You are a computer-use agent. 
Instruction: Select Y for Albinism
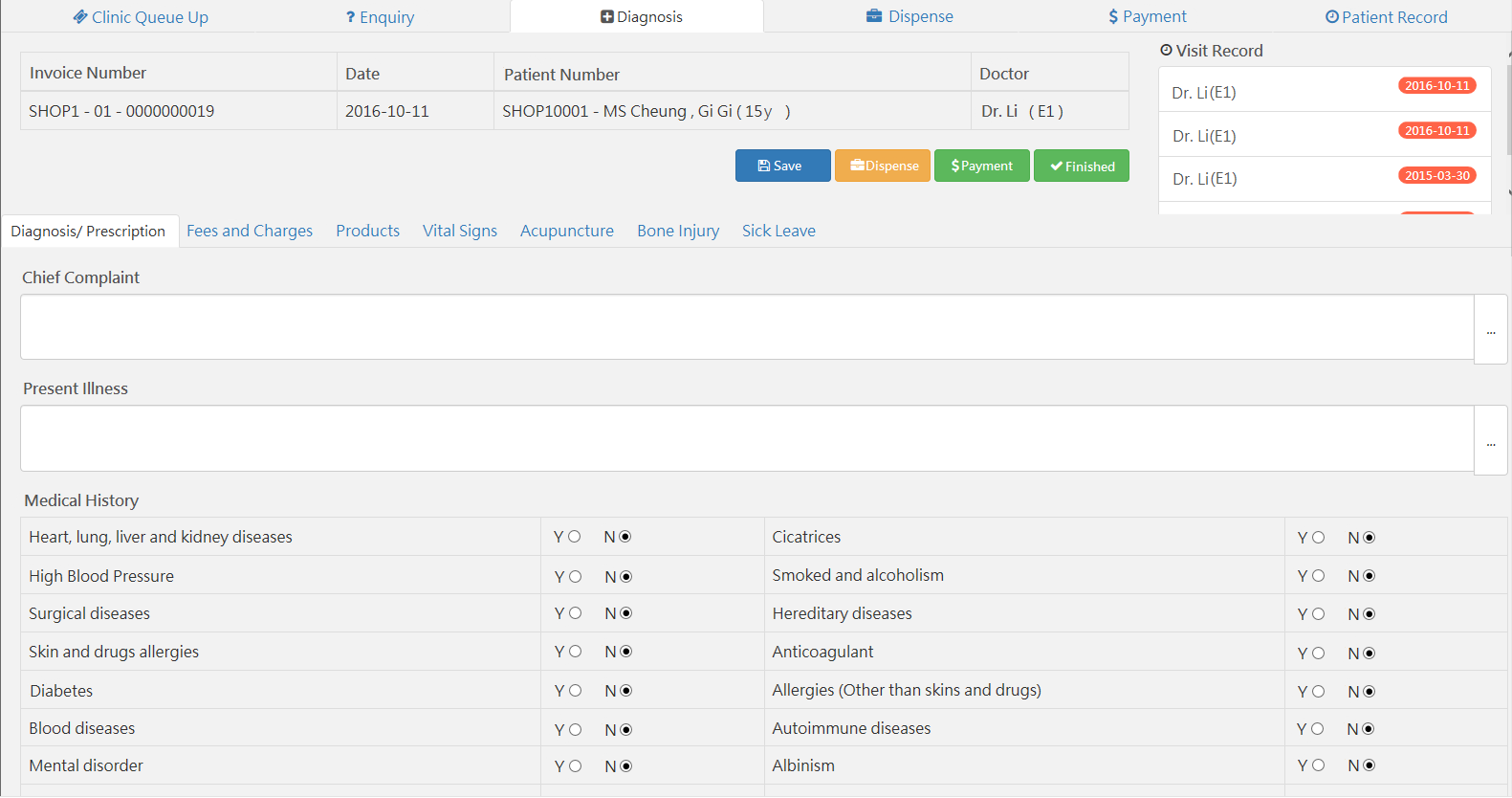tap(1318, 765)
